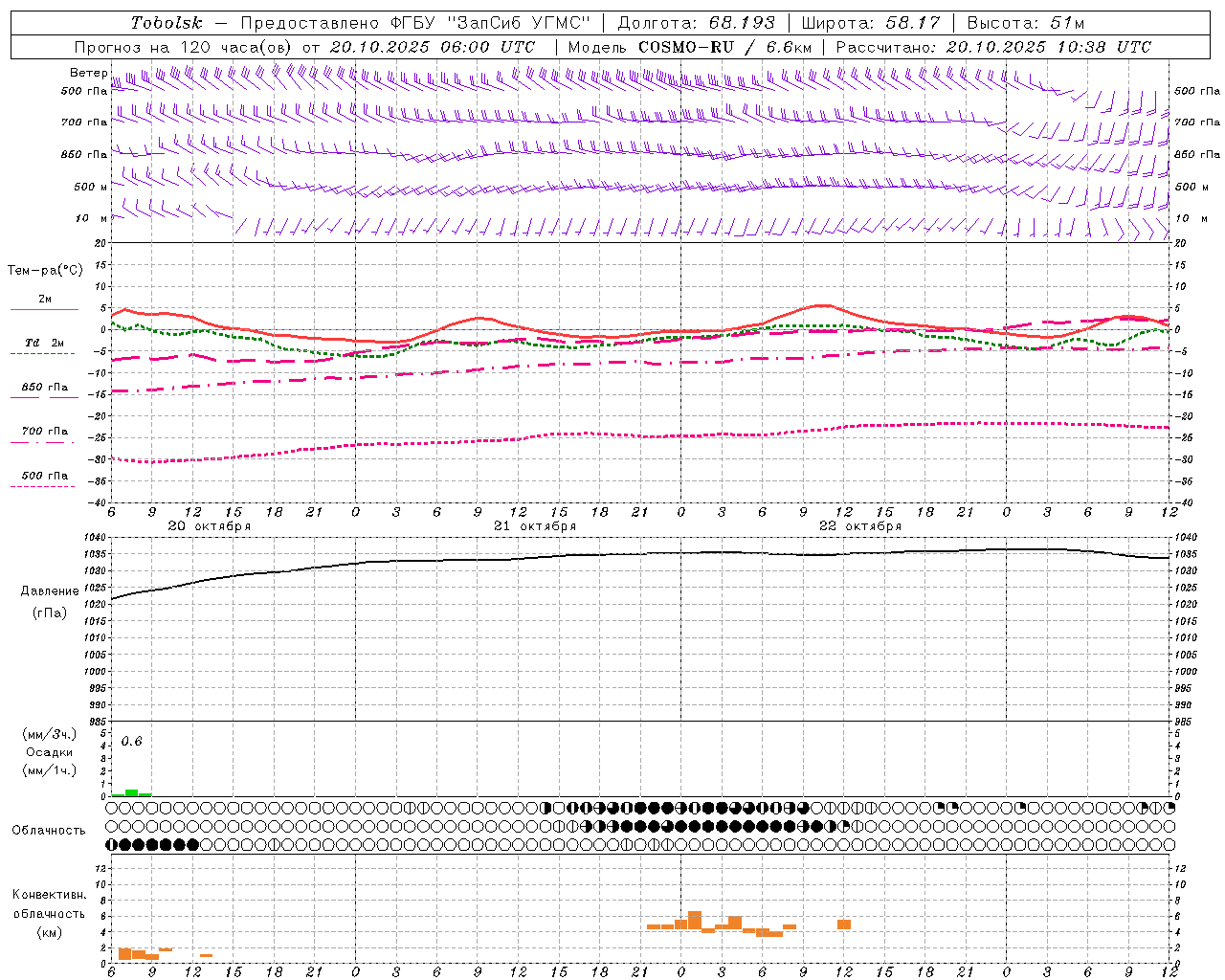Click the 'Осадки' precipitation label
Screen dimensions: 1225x980
point(50,752)
